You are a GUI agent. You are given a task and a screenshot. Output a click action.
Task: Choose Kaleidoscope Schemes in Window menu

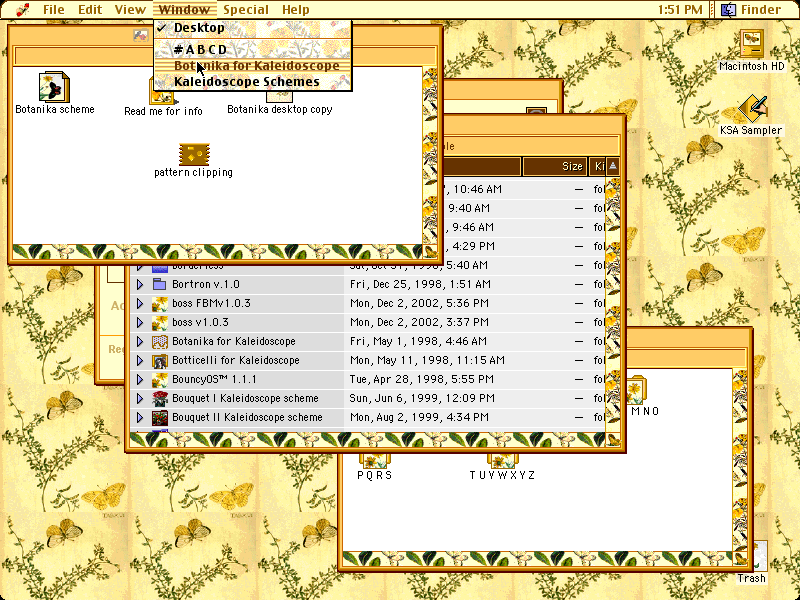253,82
